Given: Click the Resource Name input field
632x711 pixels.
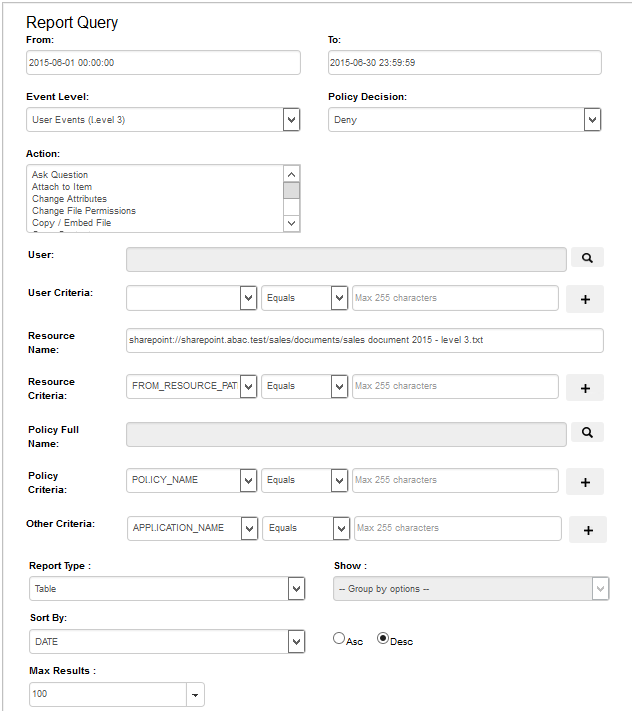Looking at the screenshot, I should pos(365,340).
